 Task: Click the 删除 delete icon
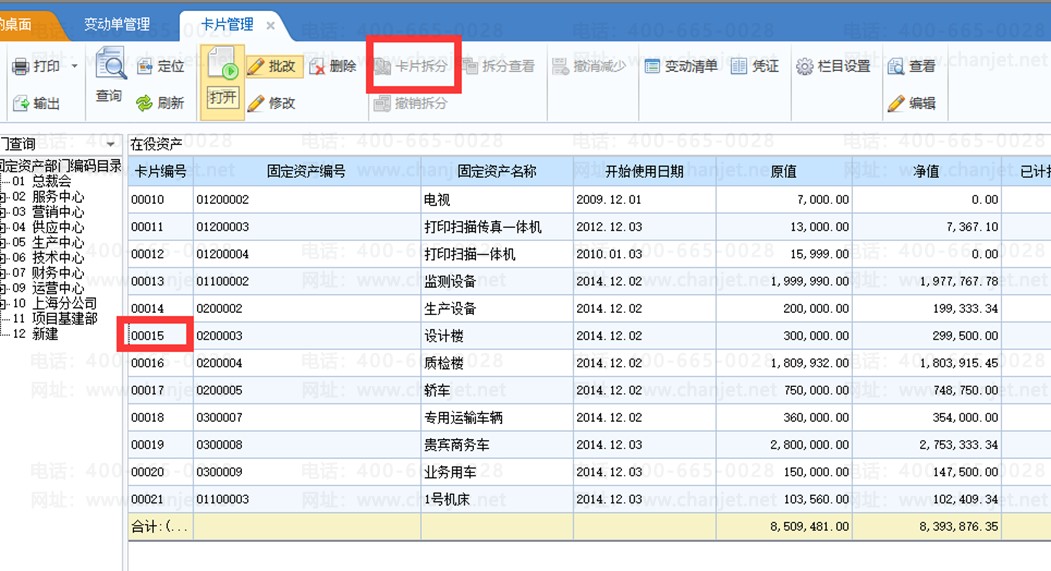point(318,66)
